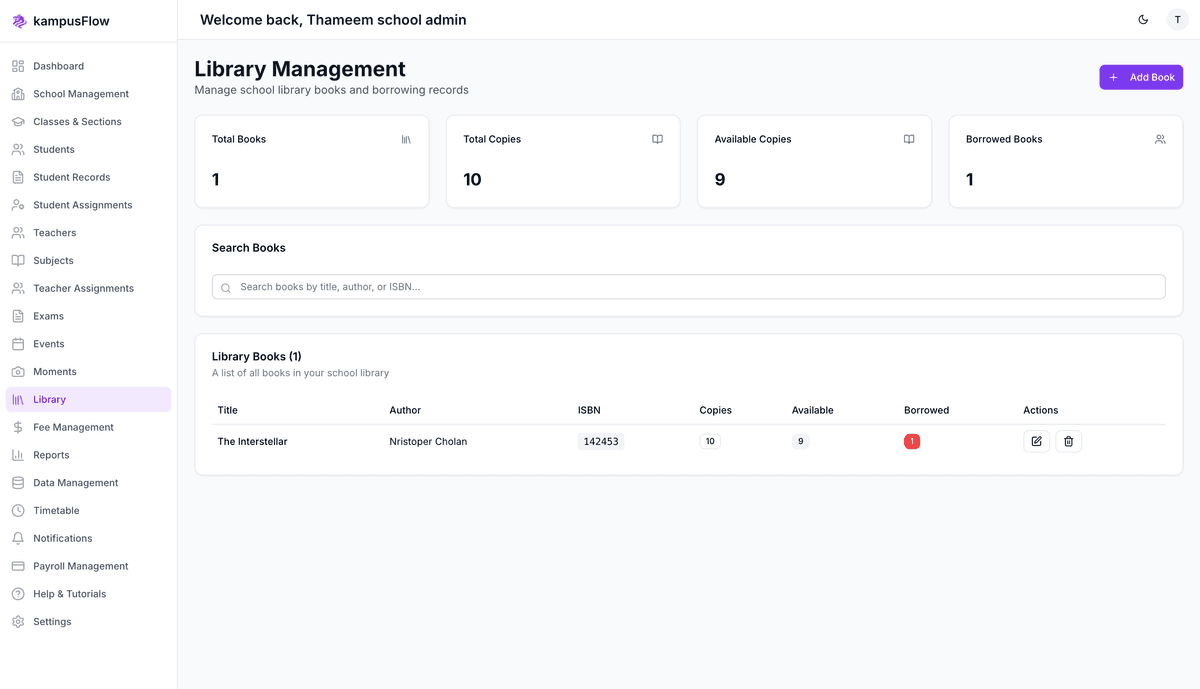Click the ISBN 142453 badge
This screenshot has width=1200, height=689.
600,441
